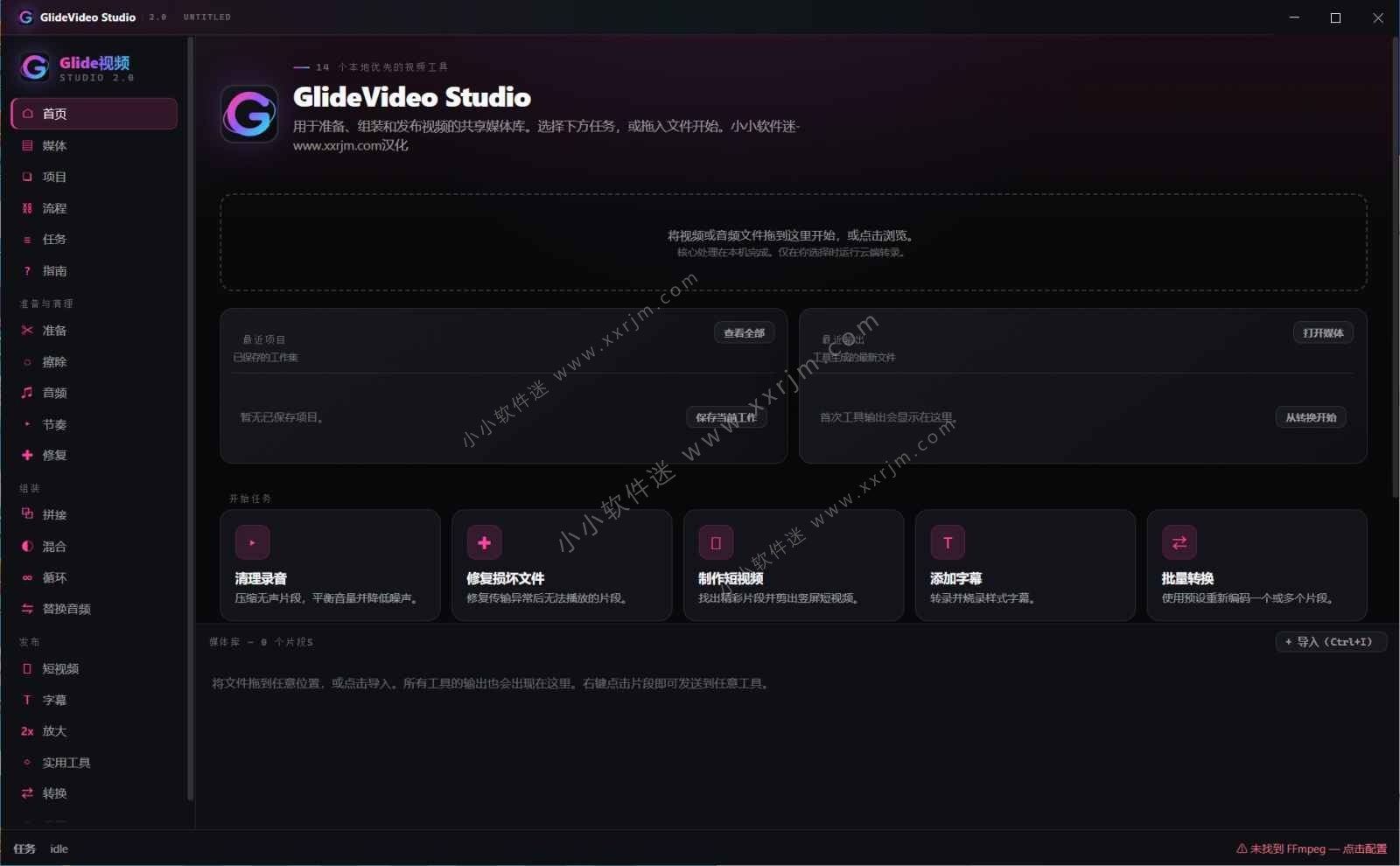Click the 修复损坏文件 card plus icon
The image size is (1400, 866).
coord(484,542)
